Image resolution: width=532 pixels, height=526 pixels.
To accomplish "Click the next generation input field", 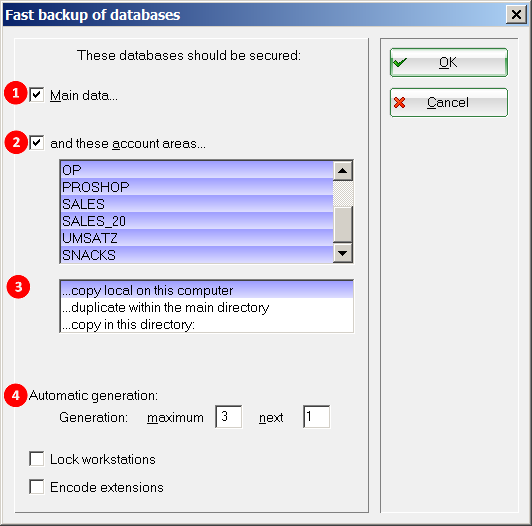I will (x=316, y=416).
